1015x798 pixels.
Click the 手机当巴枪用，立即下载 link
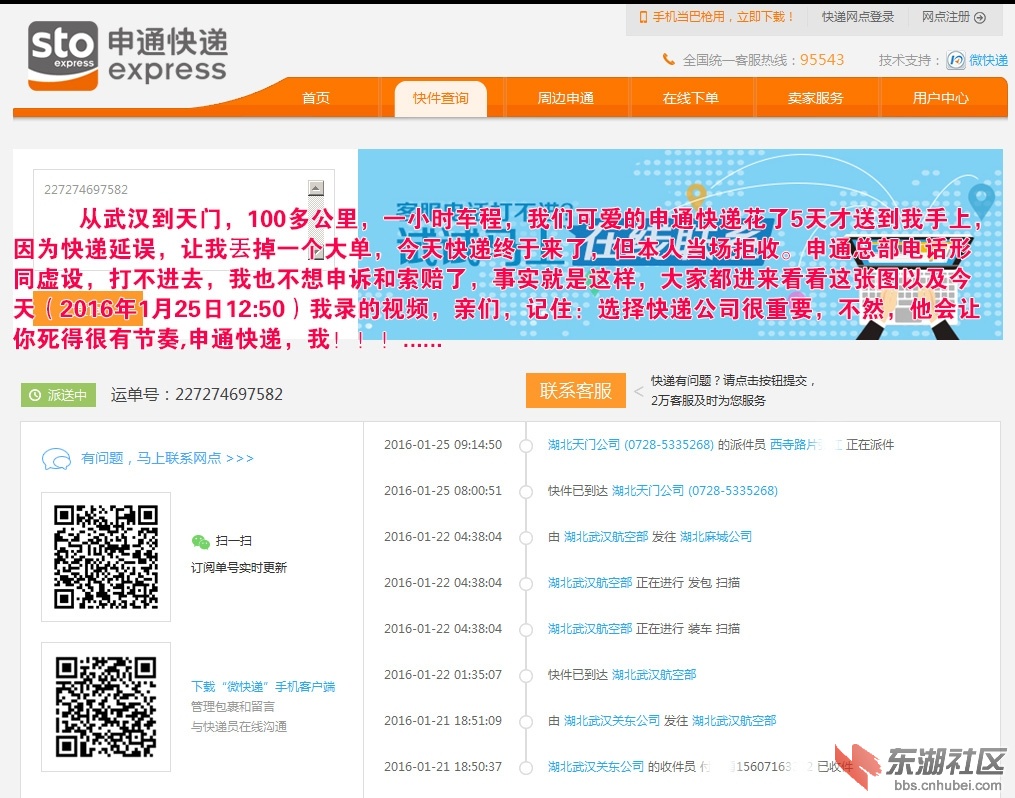pos(722,17)
